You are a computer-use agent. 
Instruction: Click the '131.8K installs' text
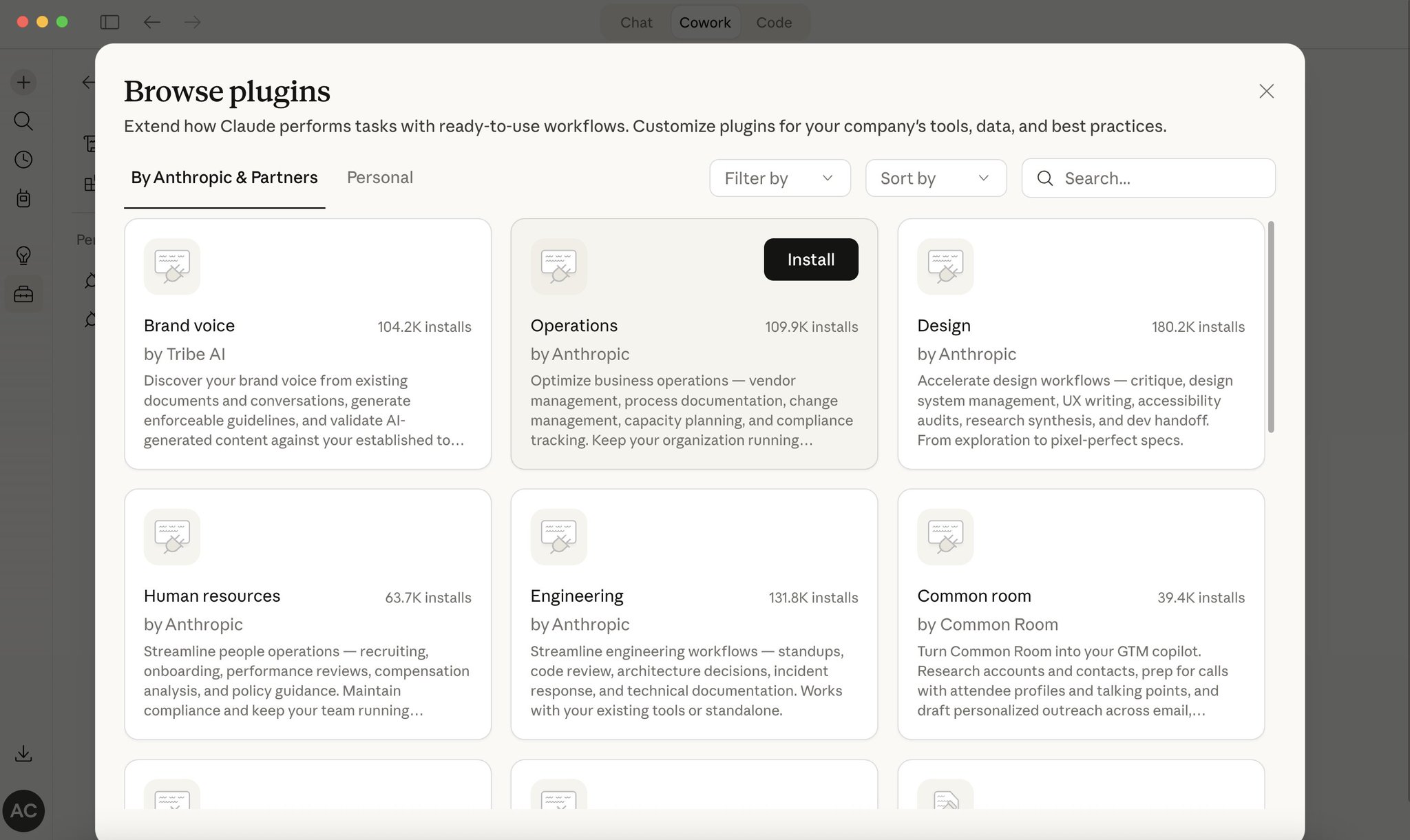pyautogui.click(x=814, y=598)
